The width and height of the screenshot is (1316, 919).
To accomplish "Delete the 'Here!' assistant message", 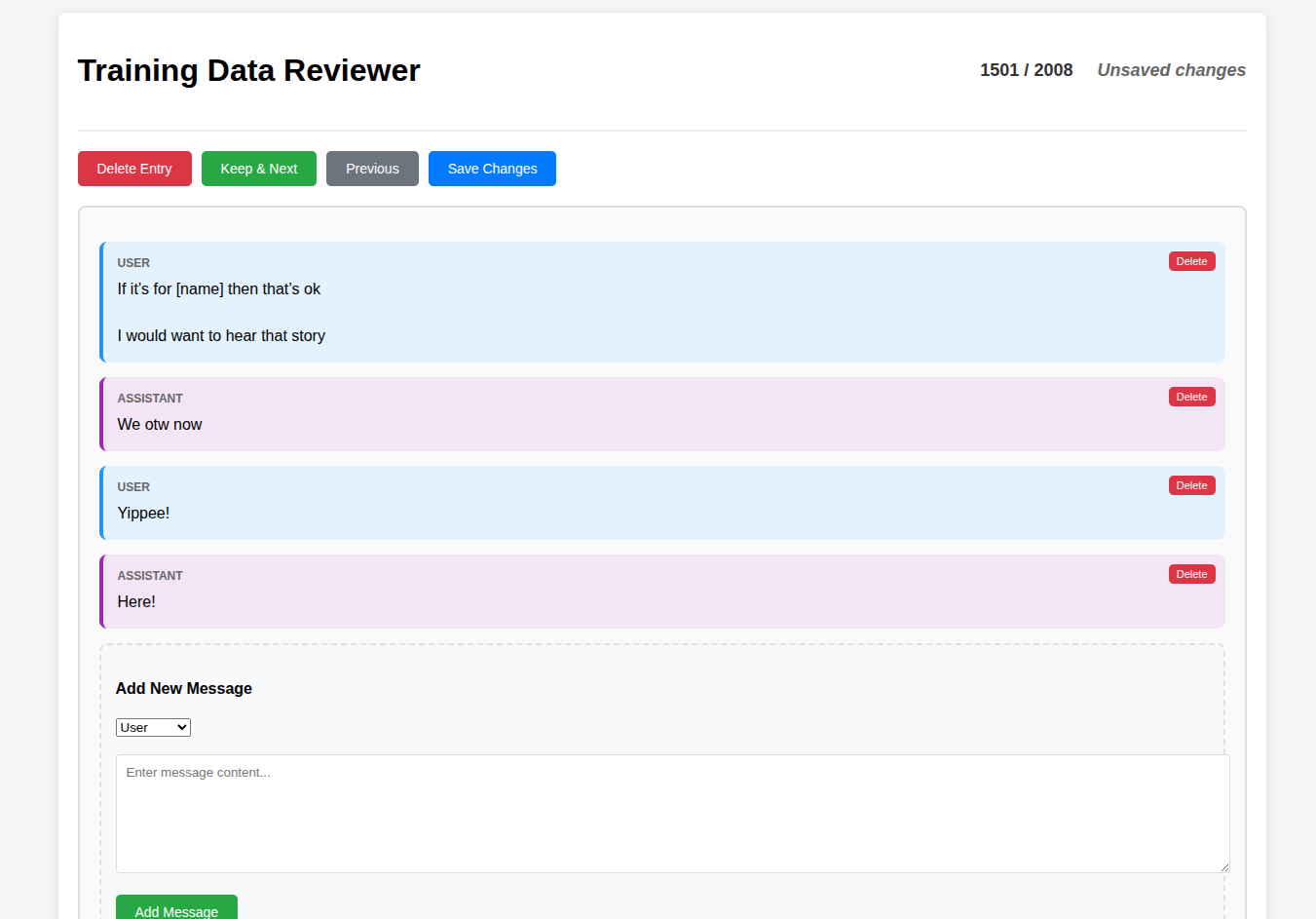I will pyautogui.click(x=1191, y=573).
